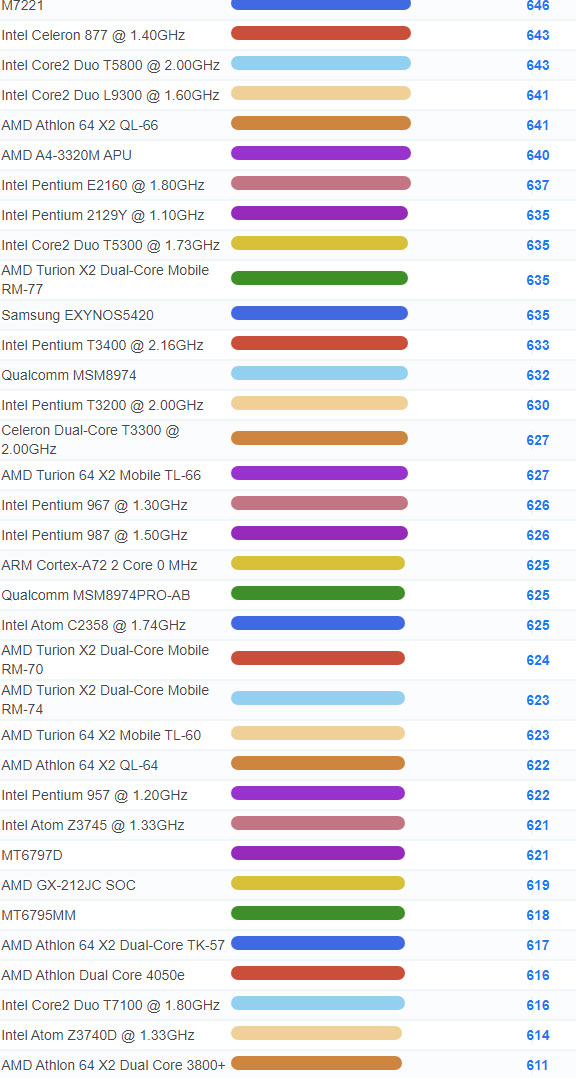Open Intel Pentium T3200 @ 2.00GHz

tap(102, 406)
